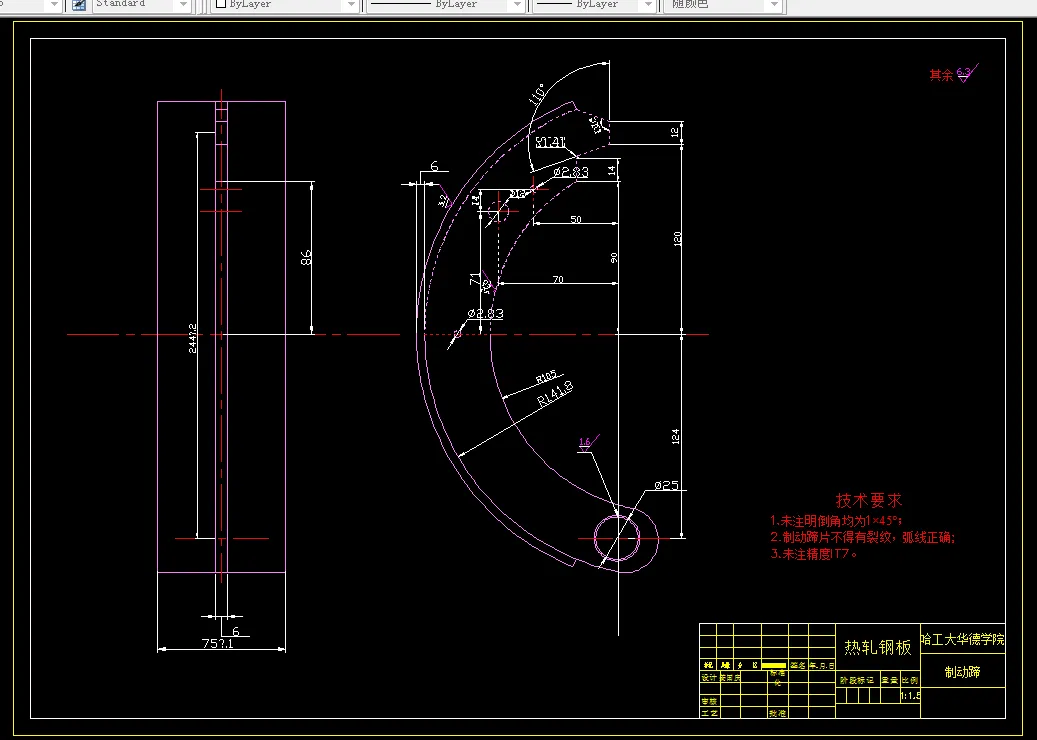Select the 哈工大华德学院 title text

point(962,639)
